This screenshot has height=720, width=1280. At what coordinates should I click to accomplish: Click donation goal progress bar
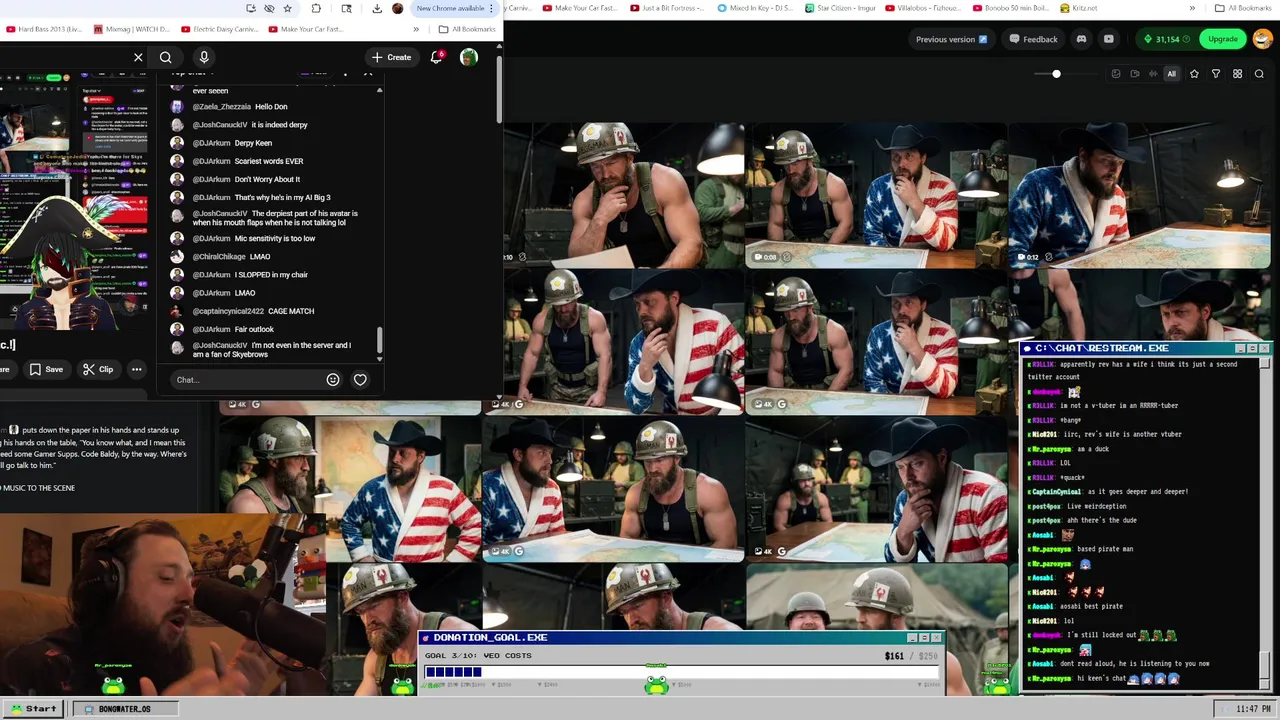[x=682, y=672]
